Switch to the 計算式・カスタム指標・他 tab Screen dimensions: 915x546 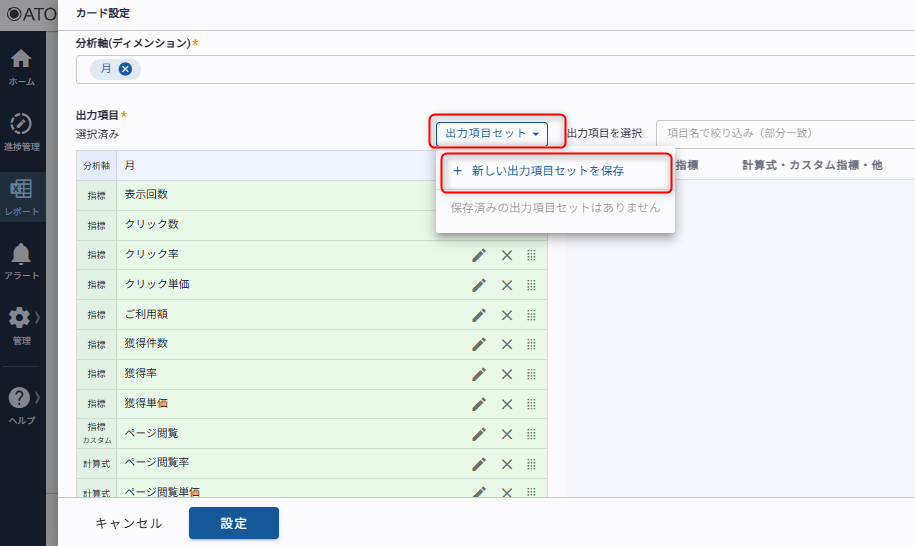pos(812,165)
